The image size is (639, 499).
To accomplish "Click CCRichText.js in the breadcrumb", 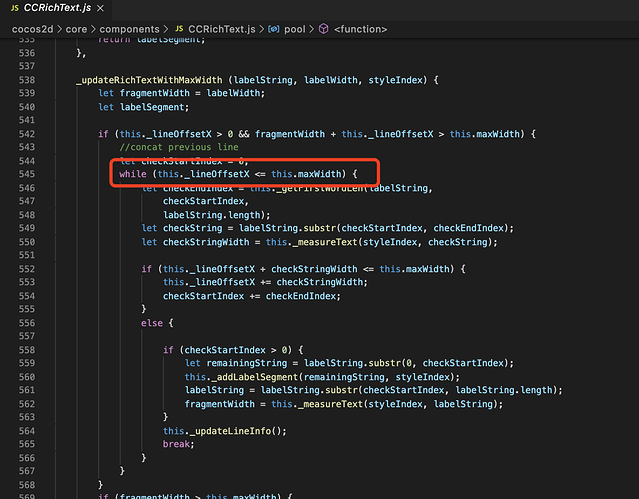I will (x=222, y=29).
